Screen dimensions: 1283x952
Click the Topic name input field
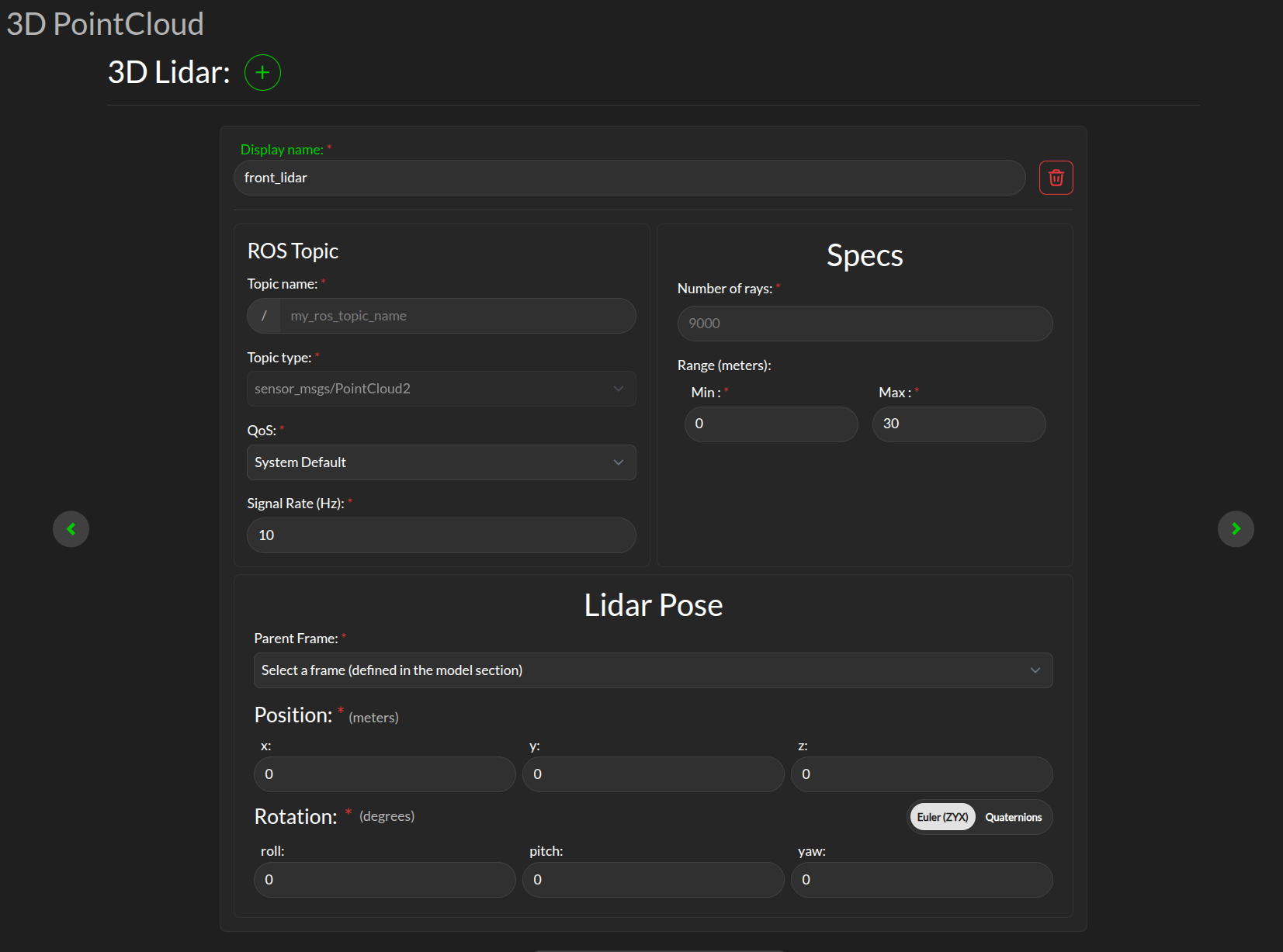click(x=458, y=316)
